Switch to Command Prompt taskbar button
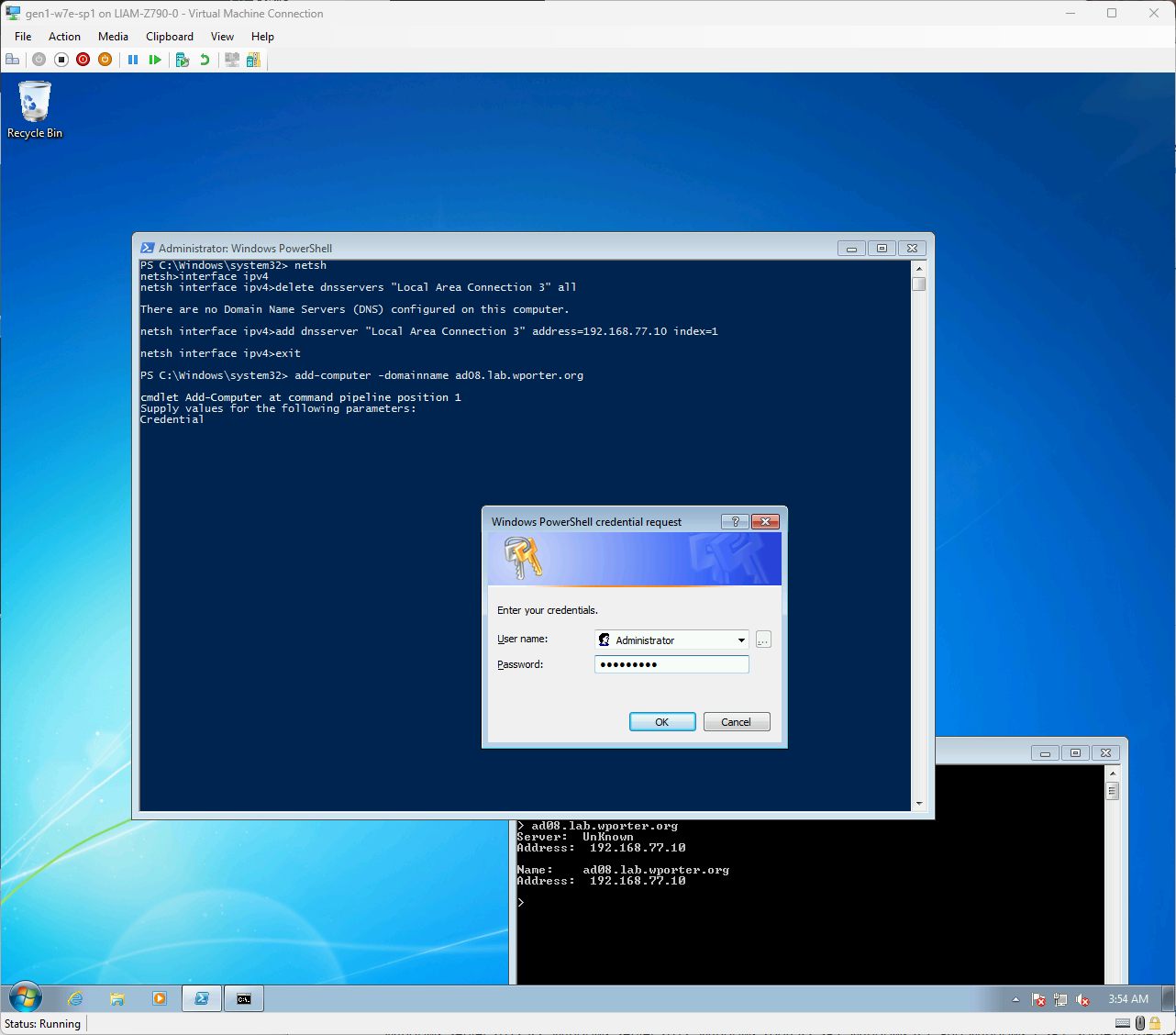Image resolution: width=1176 pixels, height=1035 pixels. point(244,998)
